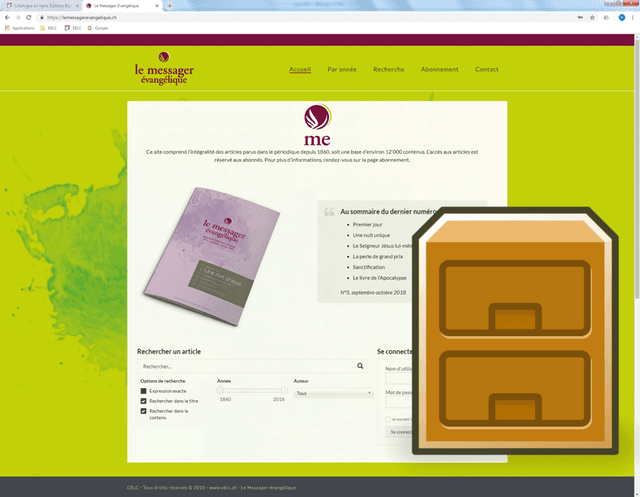Screen dimensions: 640x497
Task: Open a new browser tab with plus
Action: (x=169, y=6)
